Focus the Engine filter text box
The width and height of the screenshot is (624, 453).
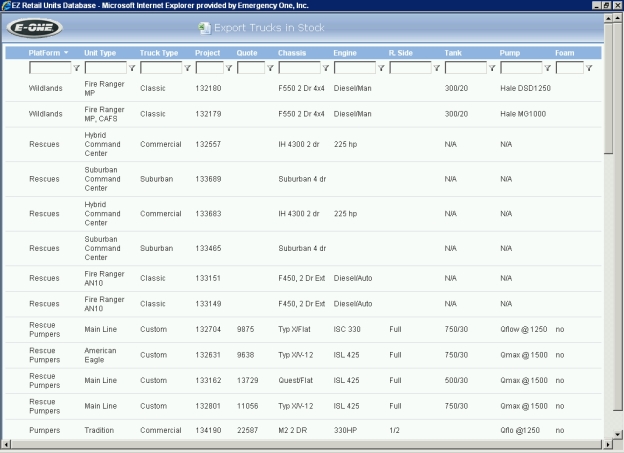pyautogui.click(x=355, y=68)
